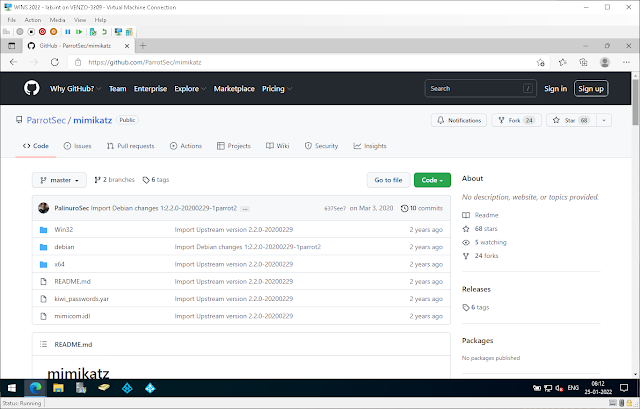Close the GitHub ParrotSec/mimikatz tab
Screen dimensions: 640x409
click(x=127, y=46)
